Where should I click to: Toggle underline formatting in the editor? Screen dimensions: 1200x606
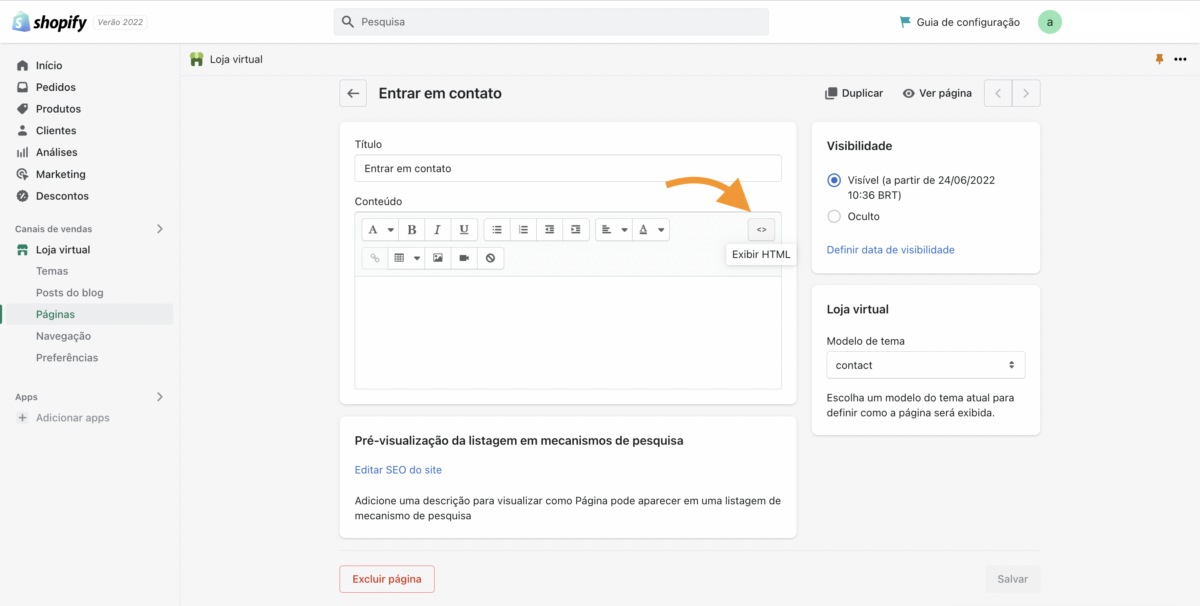[464, 230]
